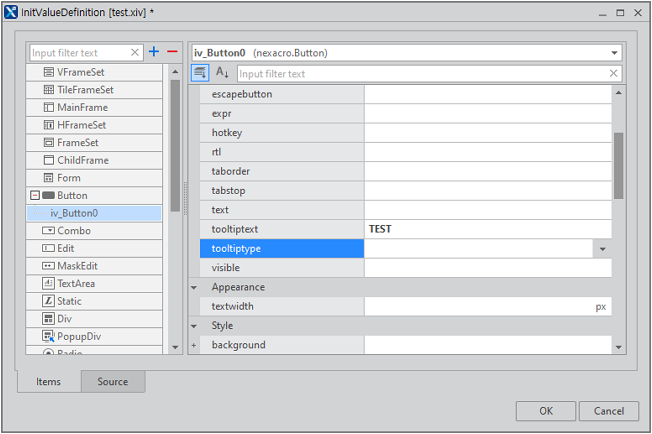The height and width of the screenshot is (434, 652).
Task: Expand the background property row
Action: tap(194, 345)
